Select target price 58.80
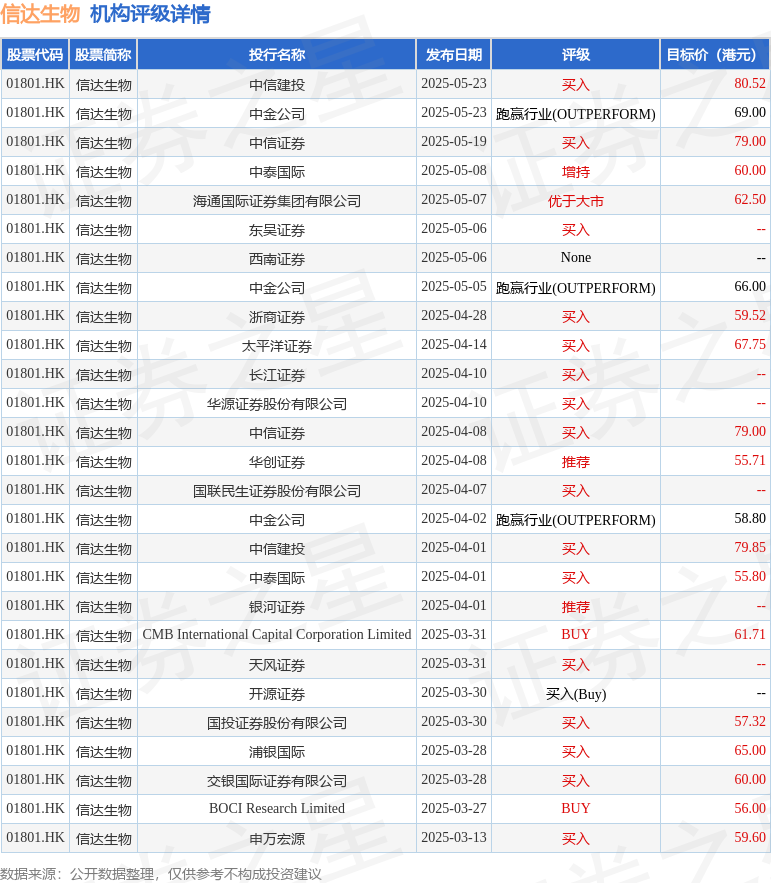Image resolution: width=771 pixels, height=883 pixels. tap(750, 519)
